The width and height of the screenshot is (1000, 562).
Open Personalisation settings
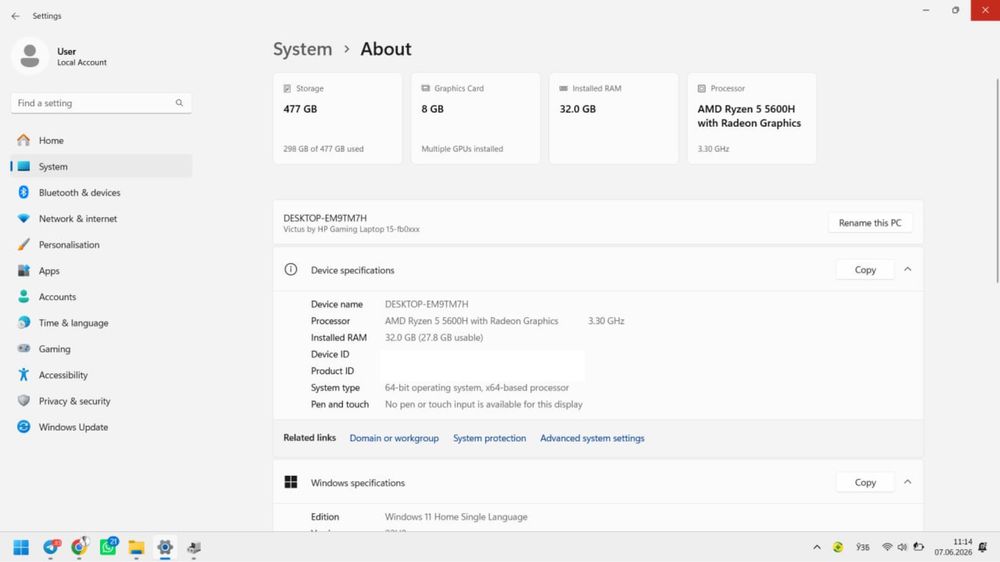click(x=101, y=245)
